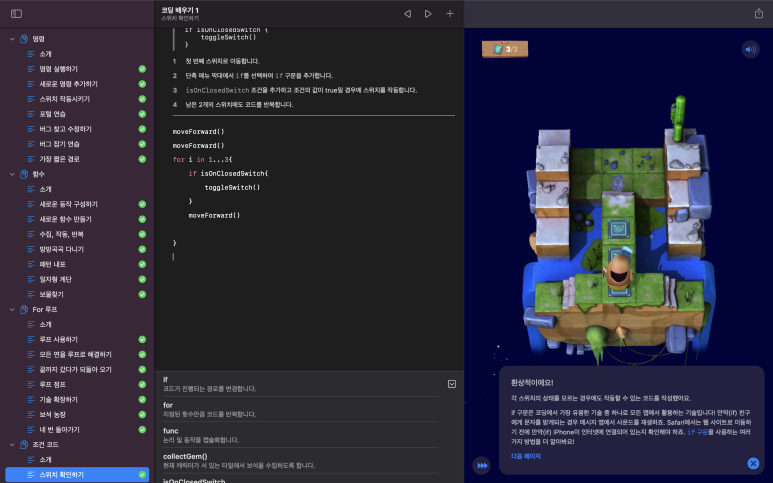The image size is (773, 483).
Task: Insert the for suggestion
Action: tap(300, 410)
